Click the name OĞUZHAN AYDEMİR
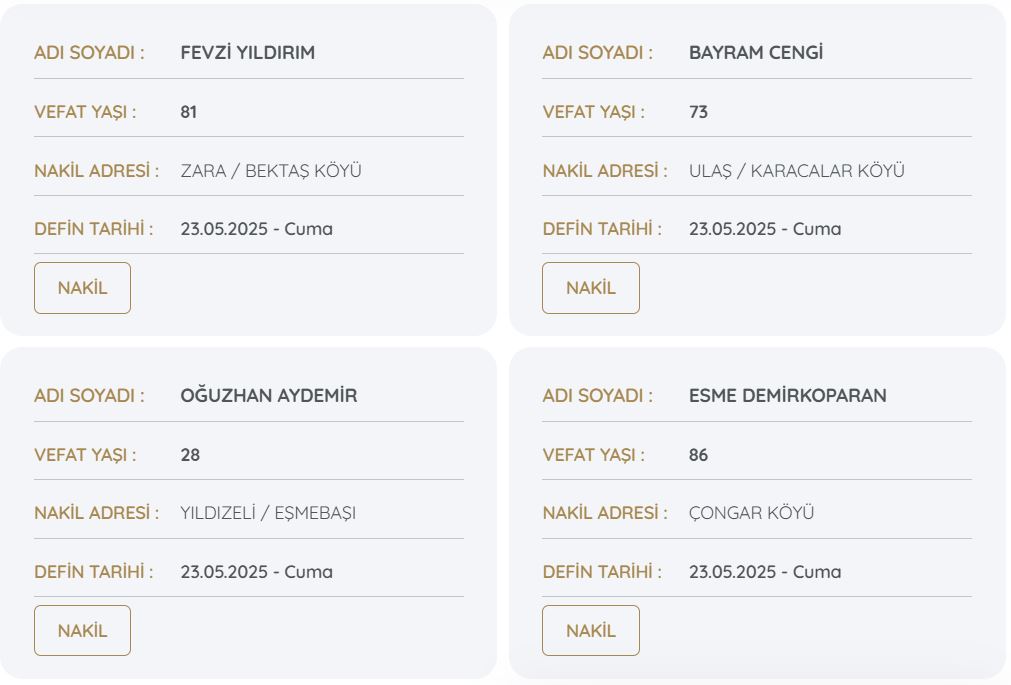1011x685 pixels. (268, 396)
